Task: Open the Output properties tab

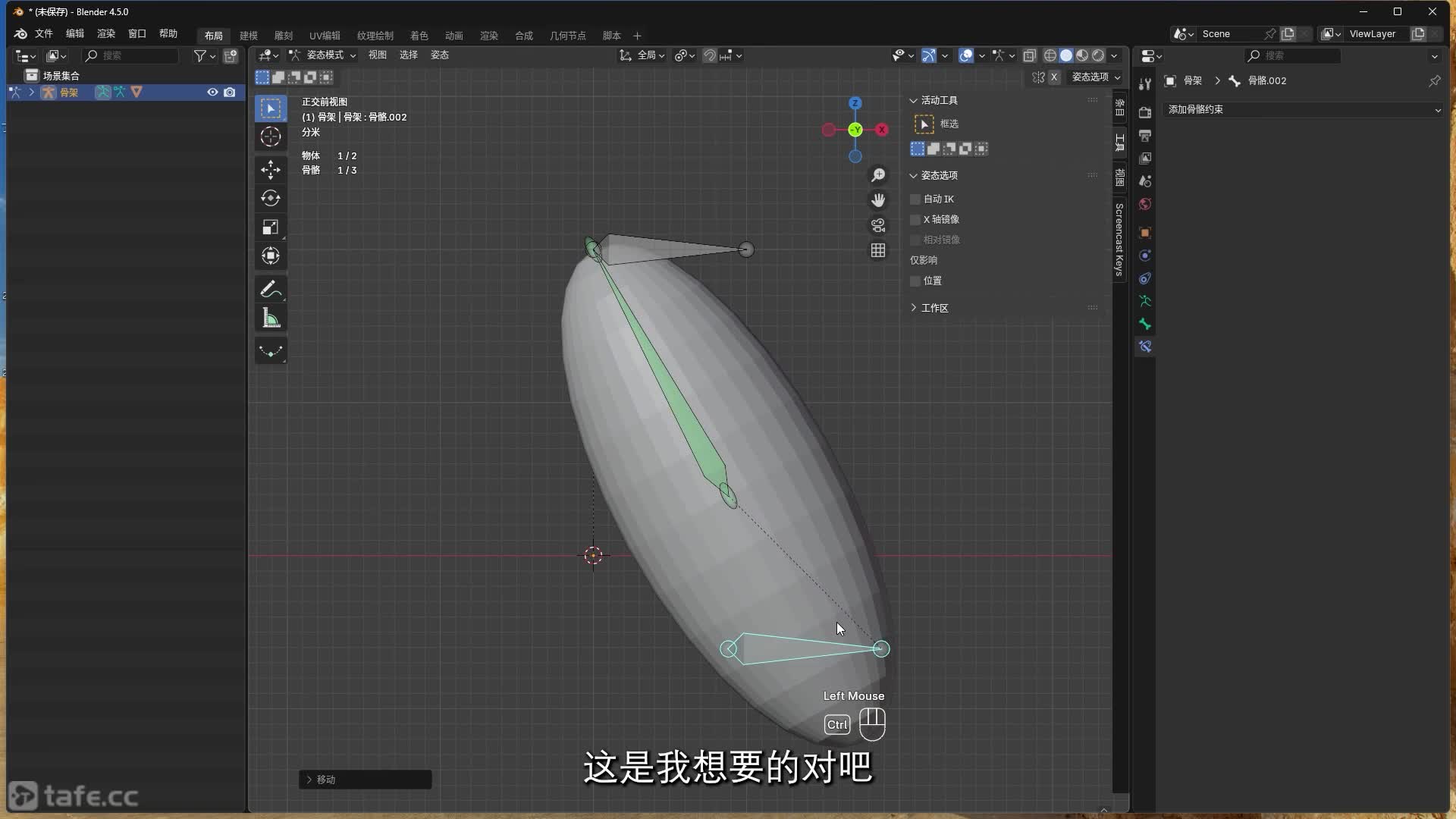Action: tap(1145, 135)
